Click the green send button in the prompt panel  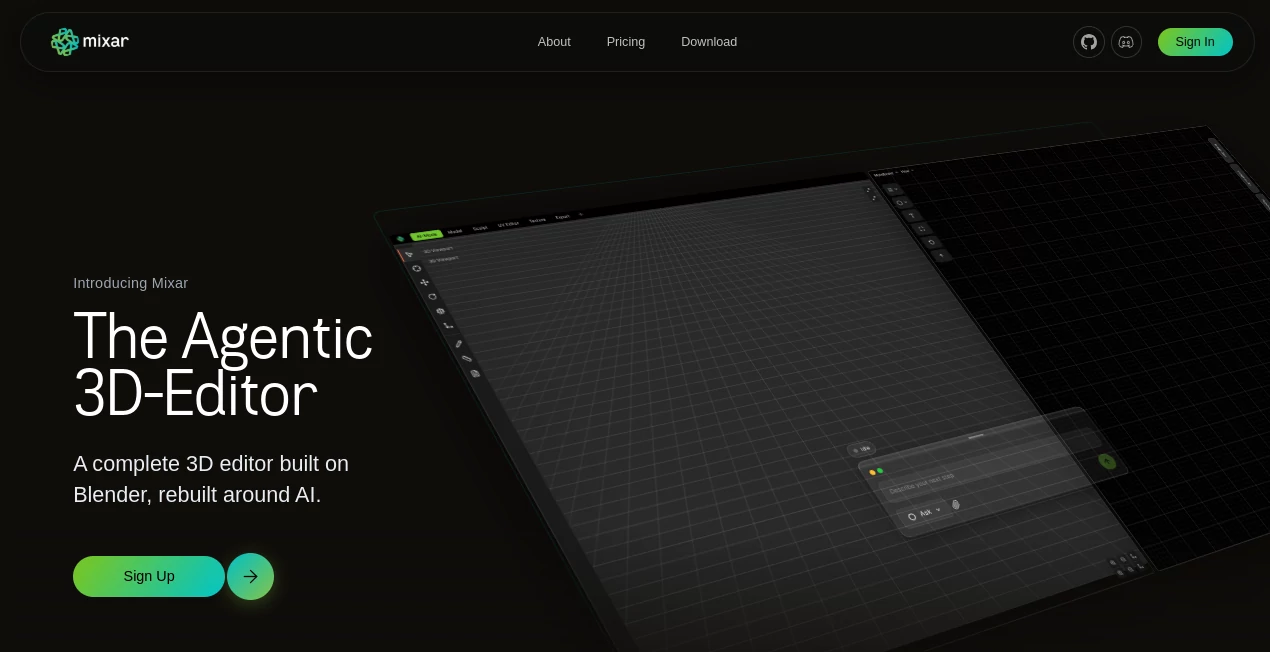[1107, 461]
